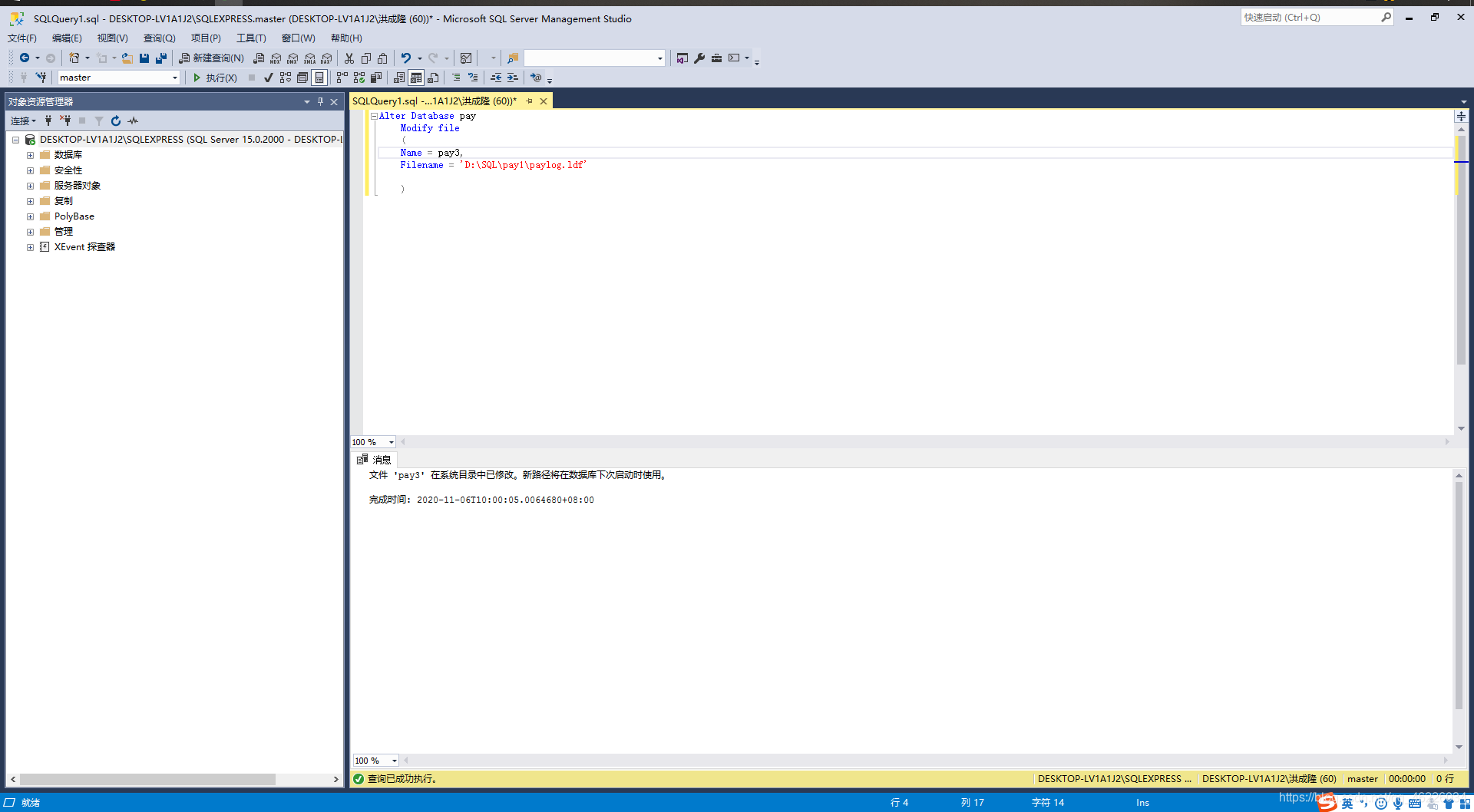This screenshot has height=812, width=1474.
Task: Toggle include live query statistics icon
Action: pyautogui.click(x=359, y=78)
